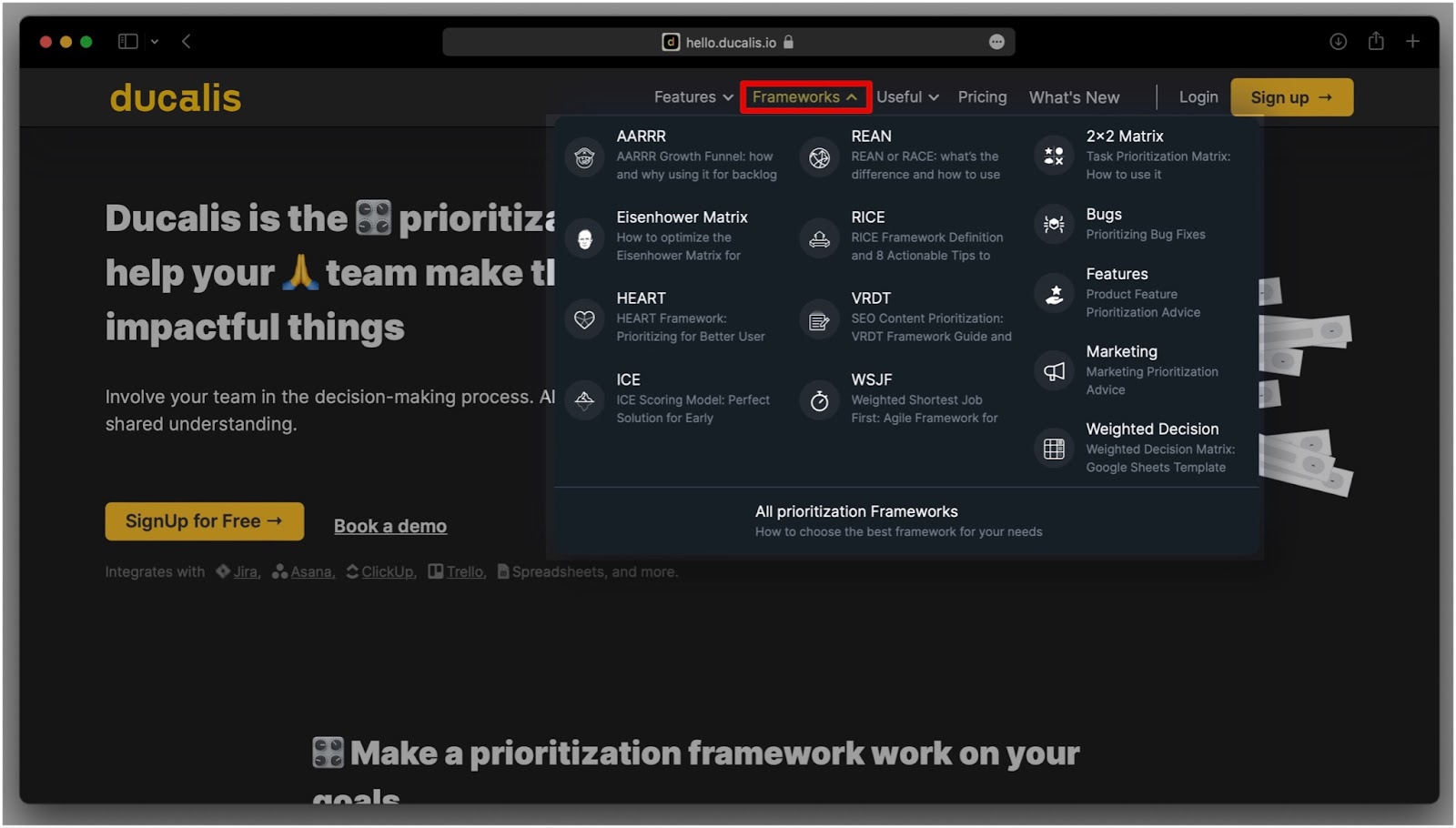Select the WSJF menu entry title
Viewport: 1456px width, 828px height.
click(x=871, y=379)
